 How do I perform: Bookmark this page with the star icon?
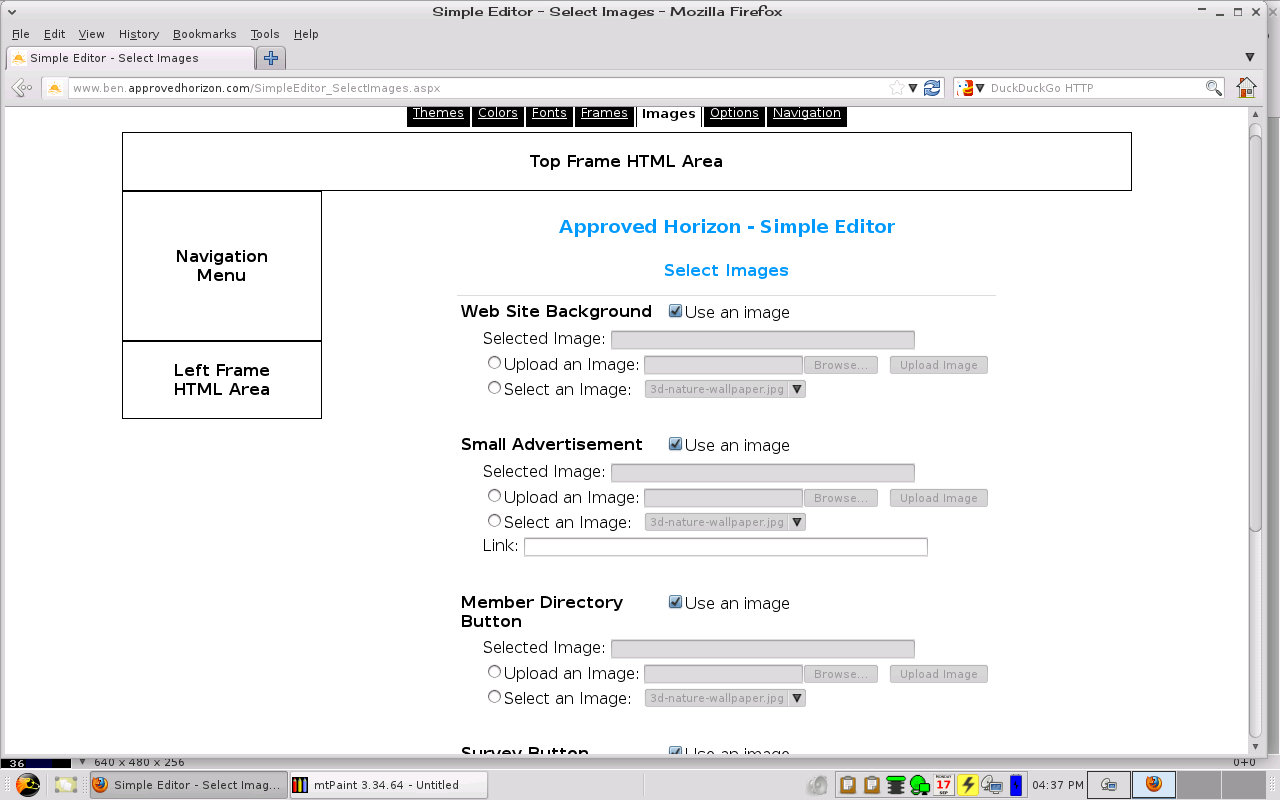896,88
